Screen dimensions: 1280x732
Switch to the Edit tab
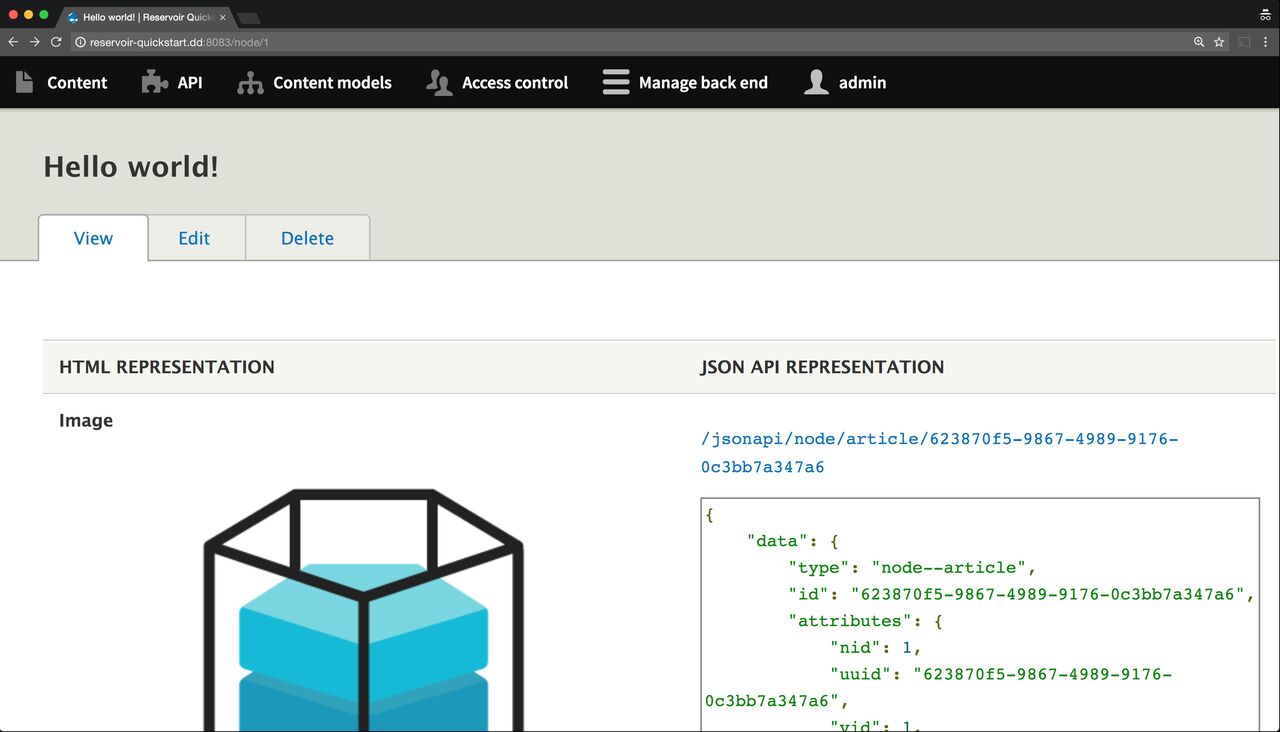click(195, 238)
